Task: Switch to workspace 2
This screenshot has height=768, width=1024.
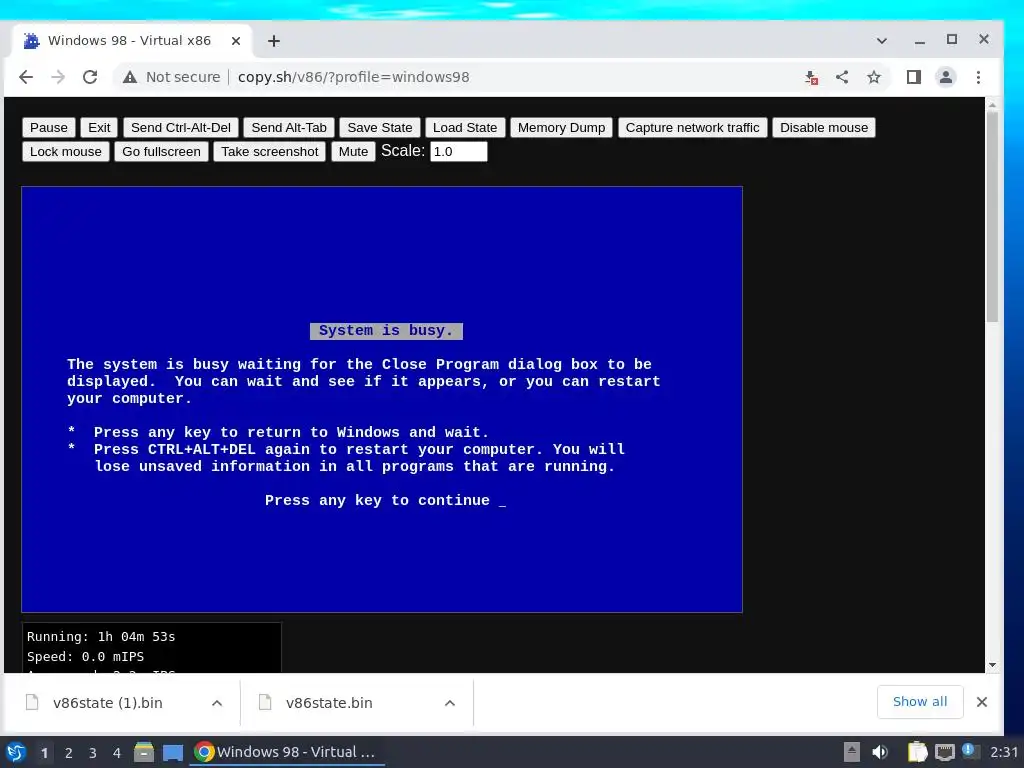Action: [x=69, y=753]
